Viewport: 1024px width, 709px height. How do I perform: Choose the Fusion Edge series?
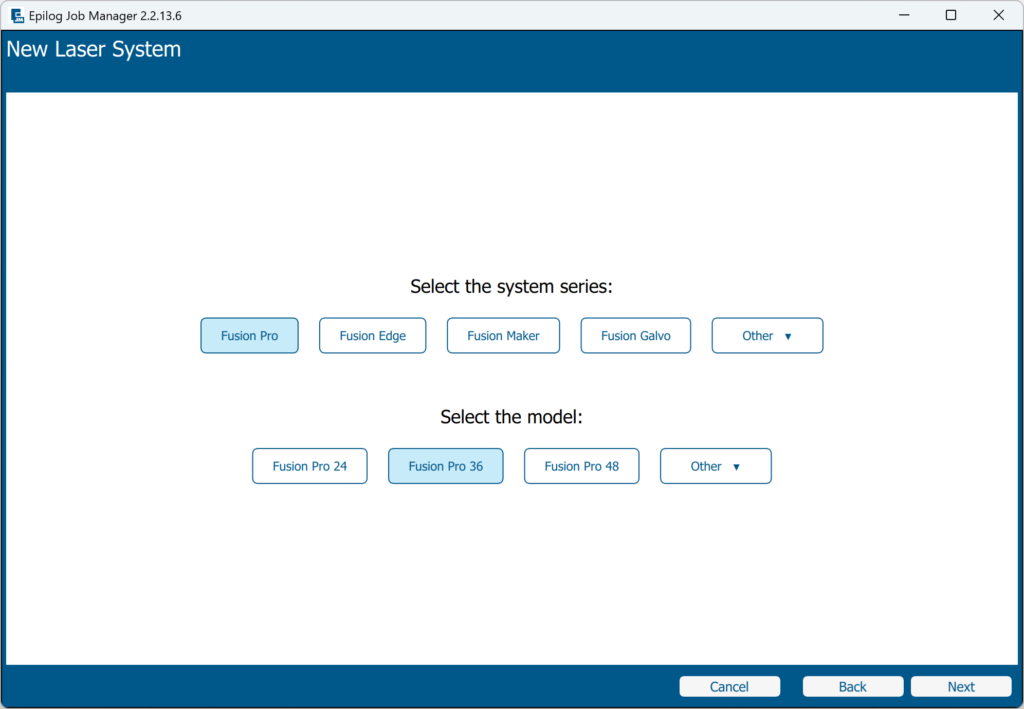372,336
